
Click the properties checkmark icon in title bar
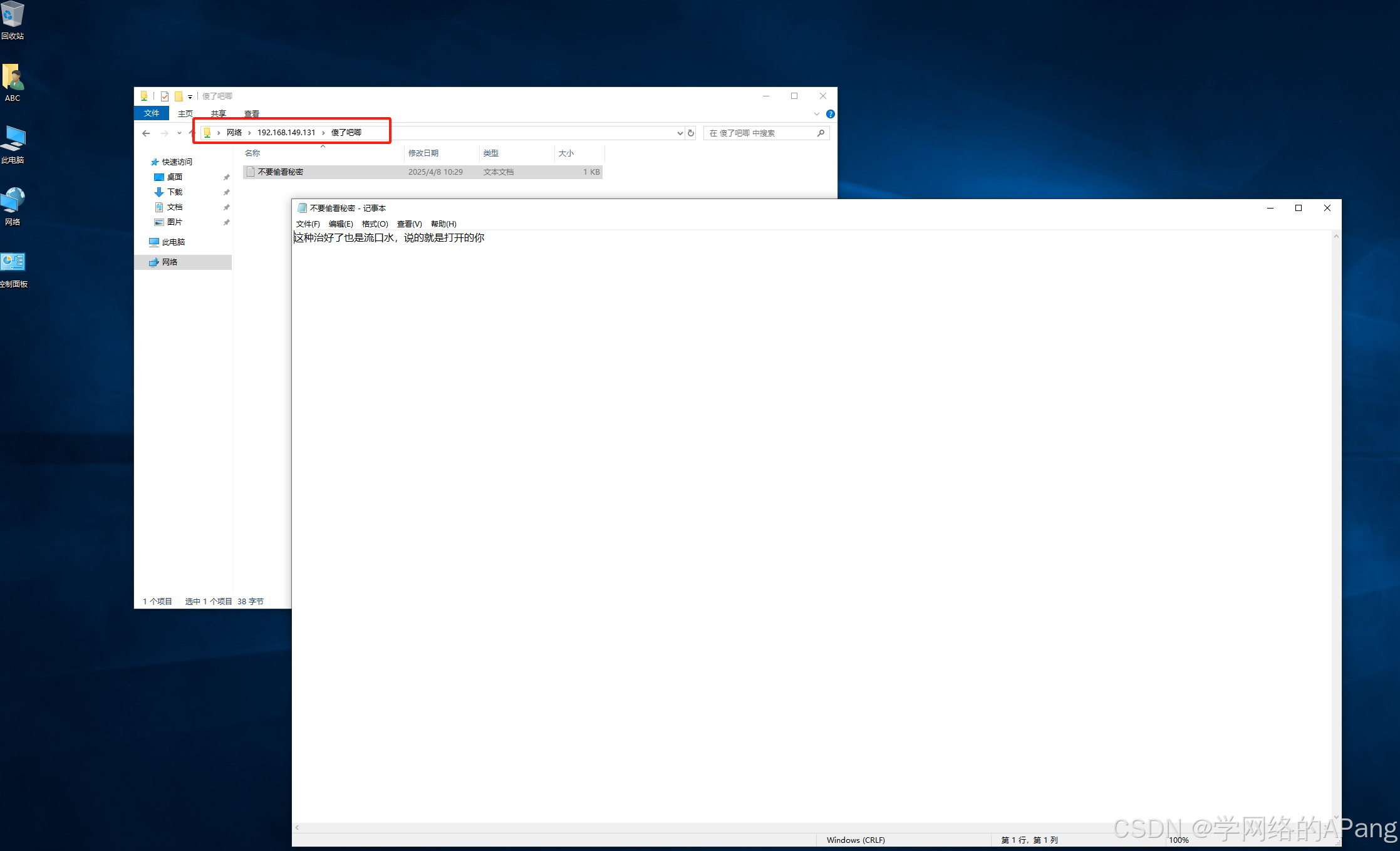[x=165, y=96]
